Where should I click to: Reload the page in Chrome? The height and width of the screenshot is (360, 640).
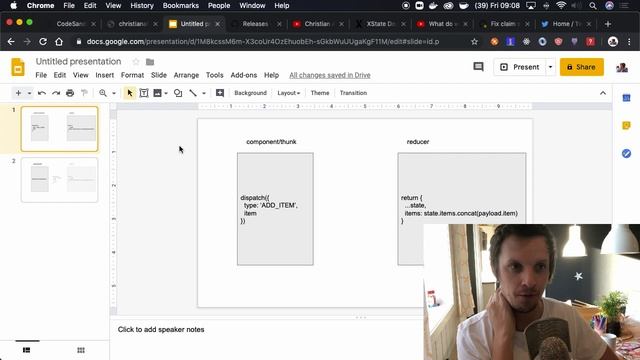[43, 42]
